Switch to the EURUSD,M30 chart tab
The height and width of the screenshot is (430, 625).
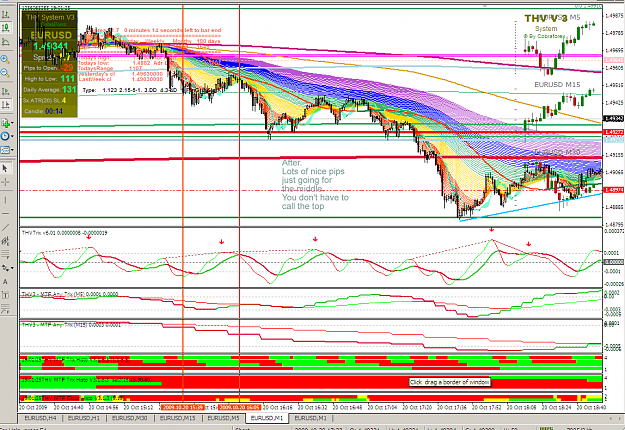129,418
